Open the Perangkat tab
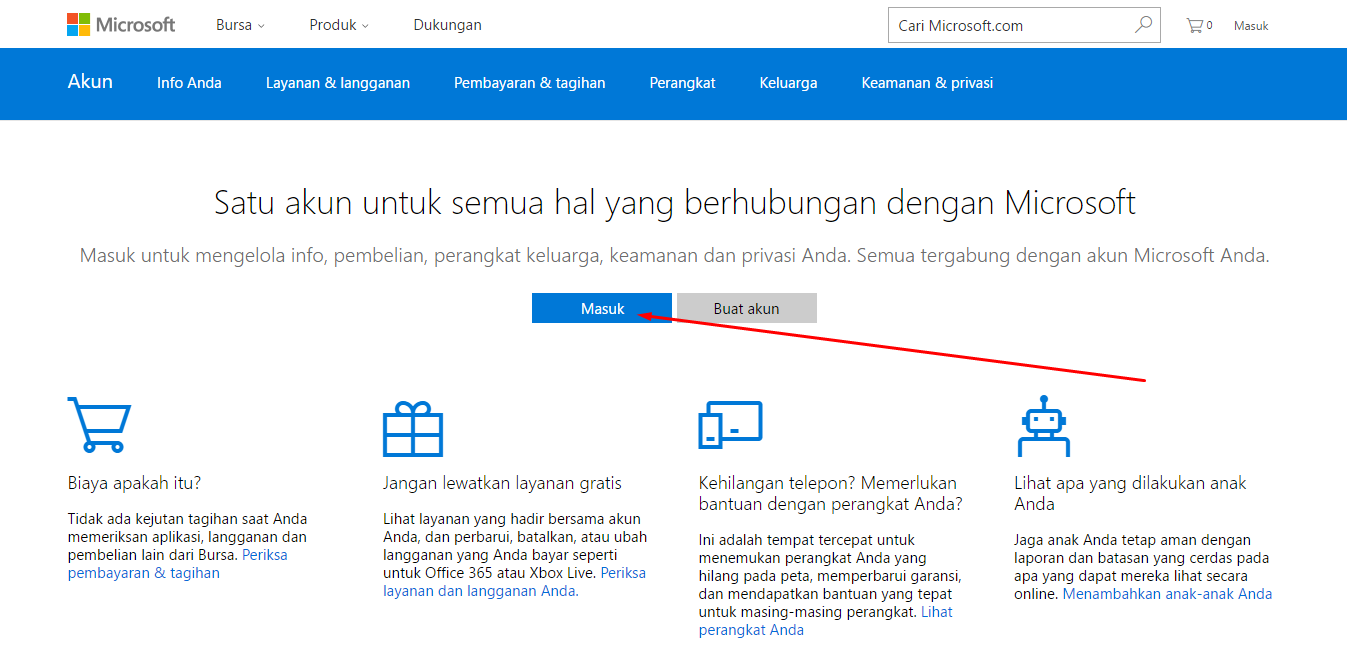 (683, 83)
